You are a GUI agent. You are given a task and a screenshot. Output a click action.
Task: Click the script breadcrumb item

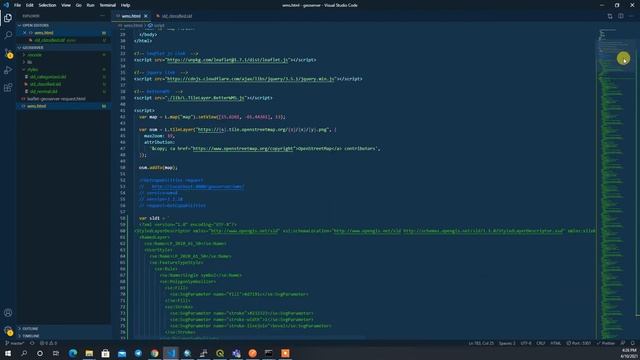coord(156,25)
